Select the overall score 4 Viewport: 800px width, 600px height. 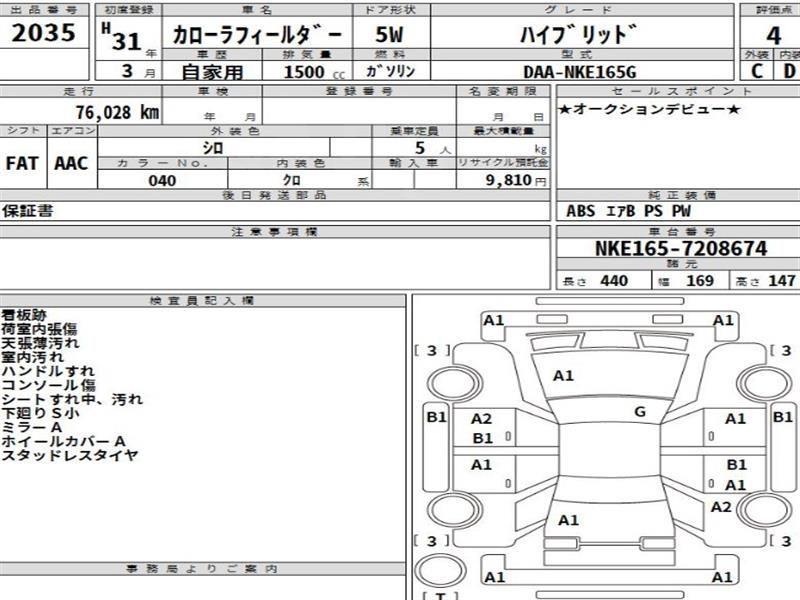pos(773,35)
